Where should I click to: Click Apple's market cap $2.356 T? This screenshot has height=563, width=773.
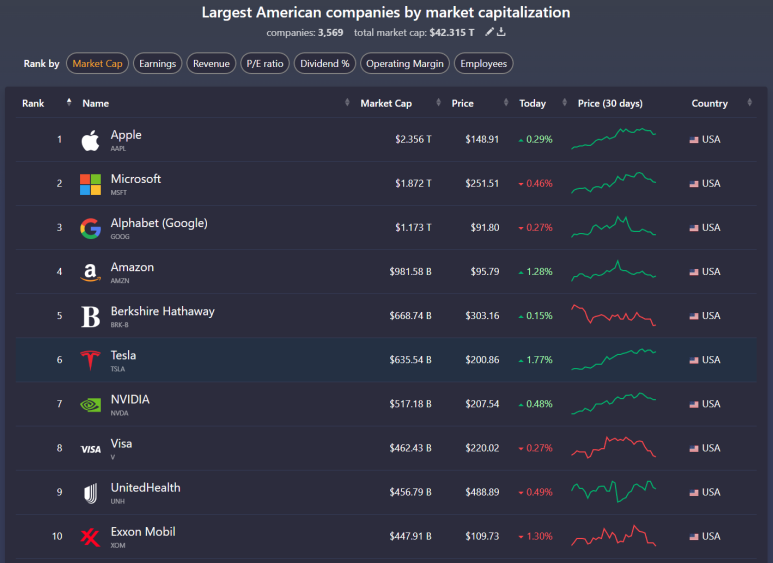coord(413,140)
